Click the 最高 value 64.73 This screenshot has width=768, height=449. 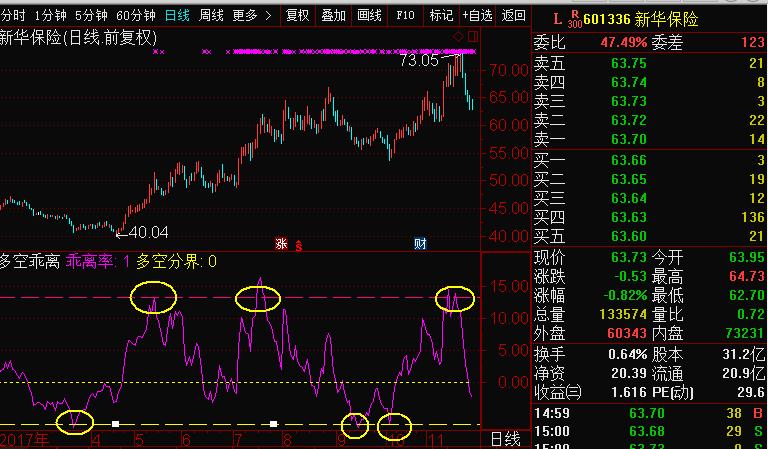(747, 276)
